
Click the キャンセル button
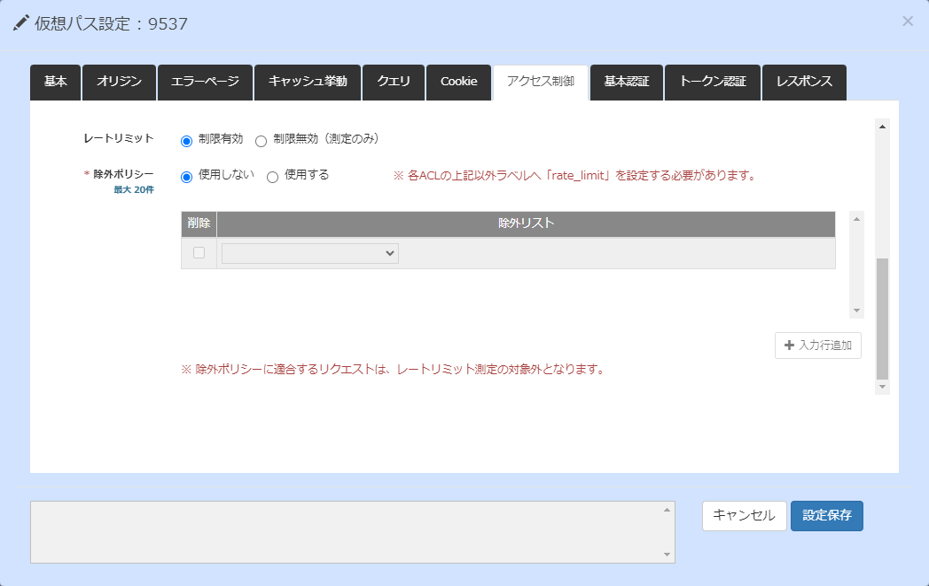pyautogui.click(x=744, y=515)
